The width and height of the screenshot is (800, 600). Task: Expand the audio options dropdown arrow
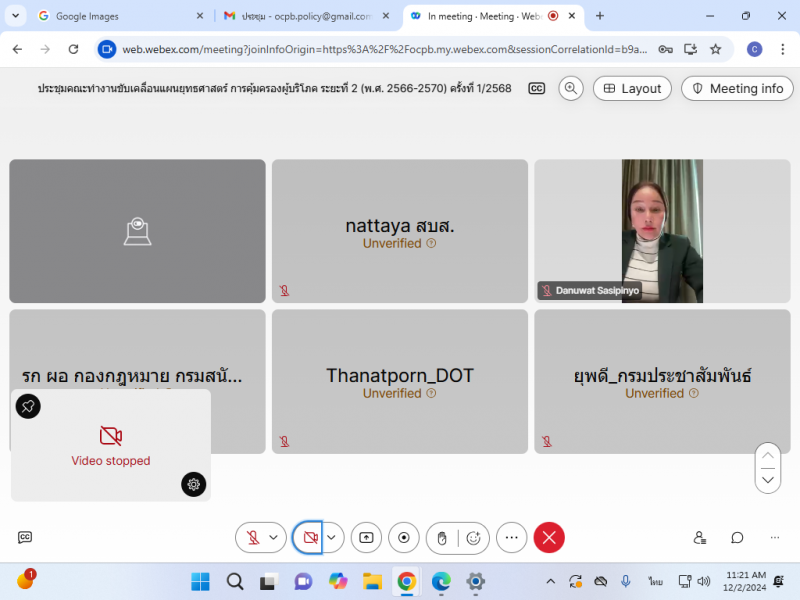274,538
